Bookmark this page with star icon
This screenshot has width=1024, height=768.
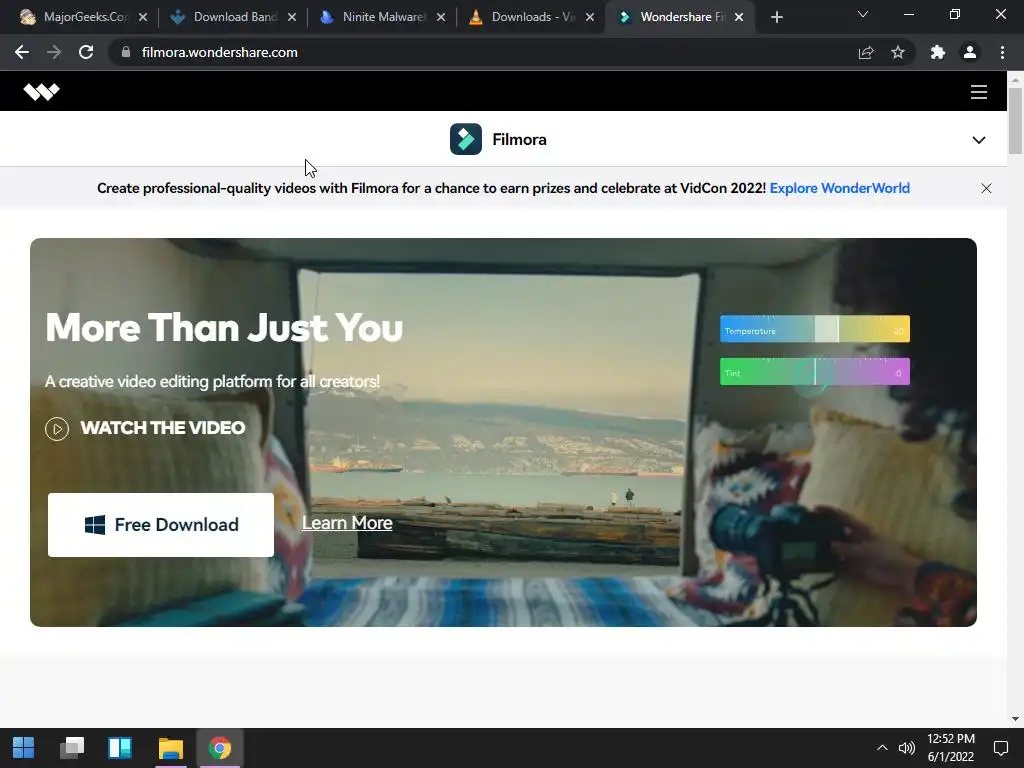[898, 52]
